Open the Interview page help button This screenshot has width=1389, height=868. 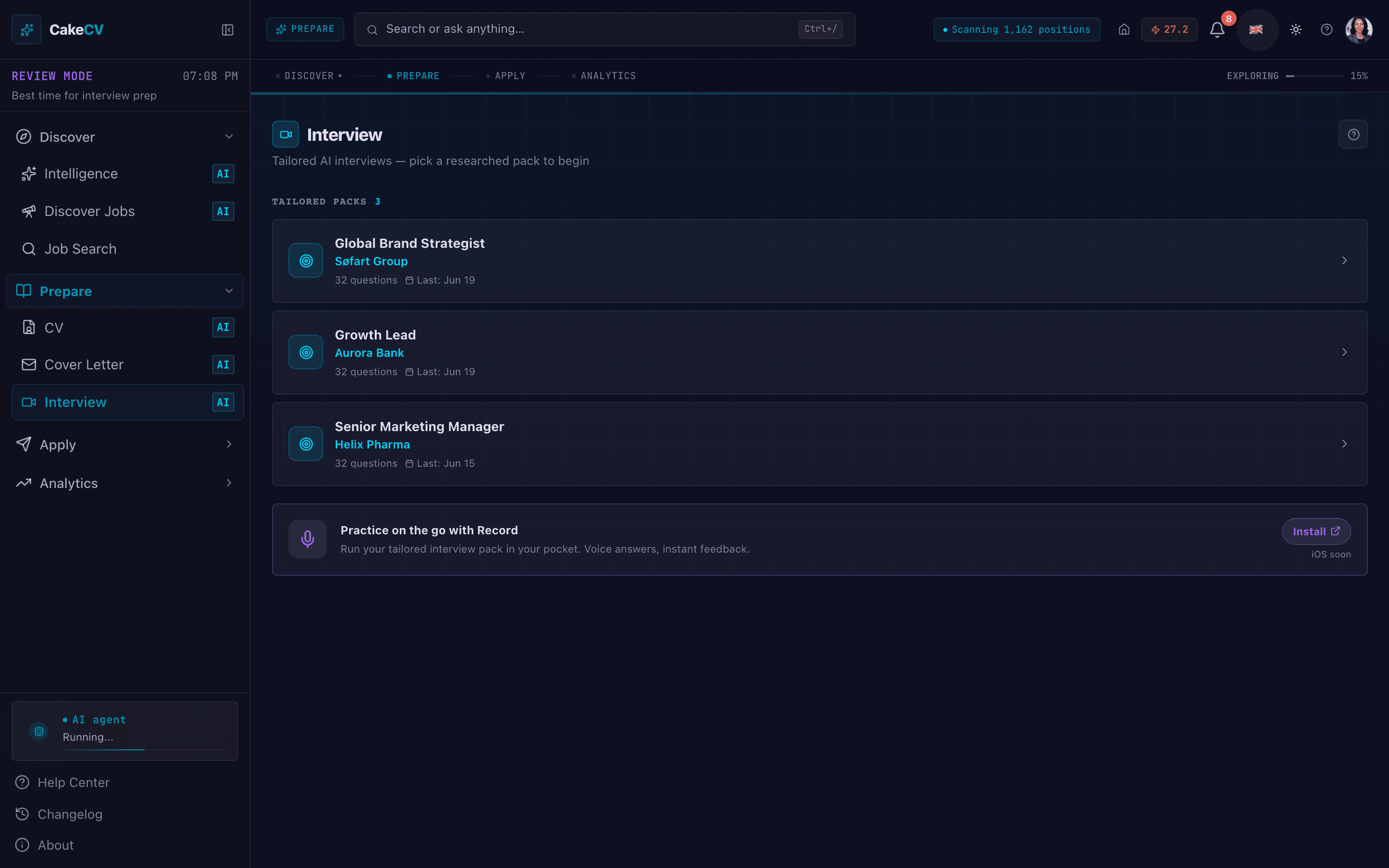pyautogui.click(x=1353, y=135)
